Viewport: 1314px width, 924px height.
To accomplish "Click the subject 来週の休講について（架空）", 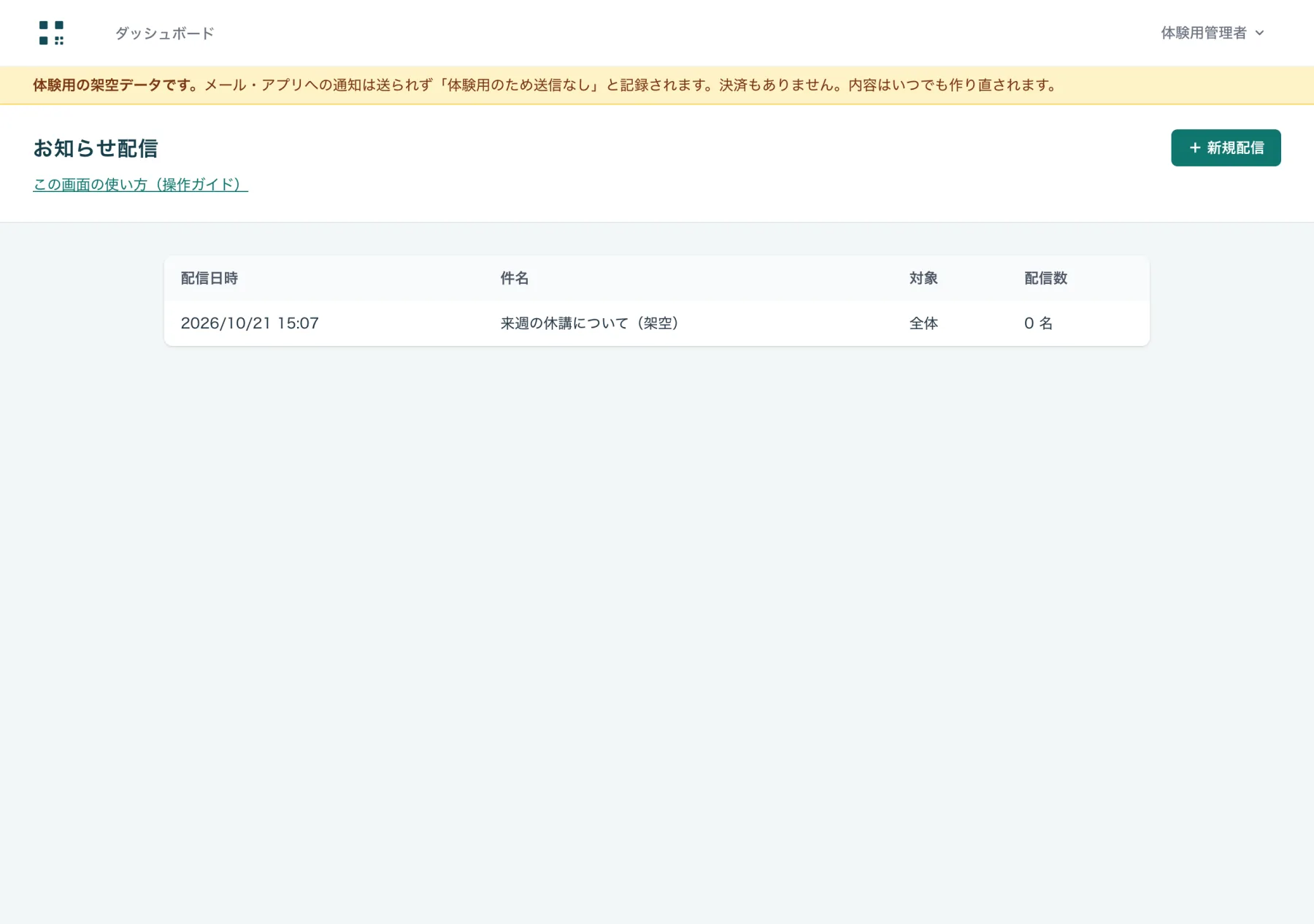I will [x=591, y=323].
